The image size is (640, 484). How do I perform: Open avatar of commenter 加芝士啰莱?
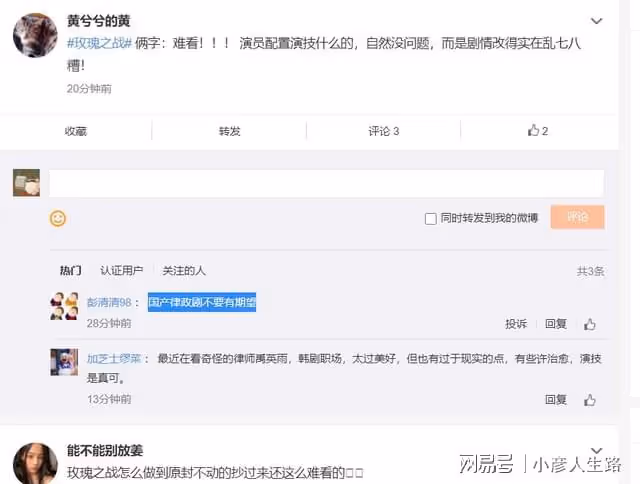coord(64,362)
